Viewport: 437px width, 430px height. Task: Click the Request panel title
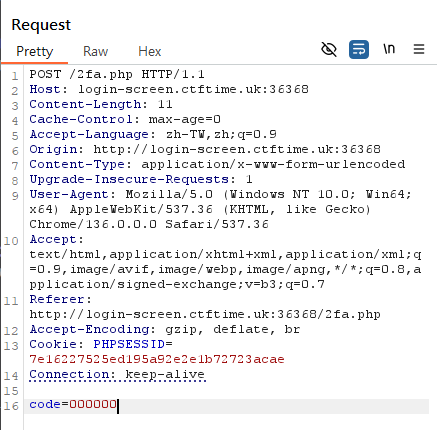tap(41, 25)
